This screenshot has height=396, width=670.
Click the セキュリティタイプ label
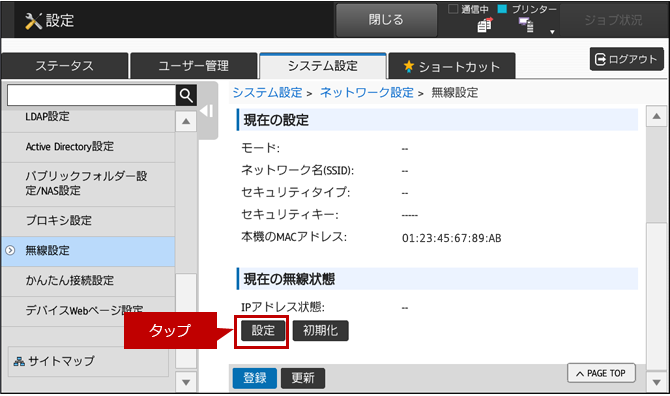point(296,193)
